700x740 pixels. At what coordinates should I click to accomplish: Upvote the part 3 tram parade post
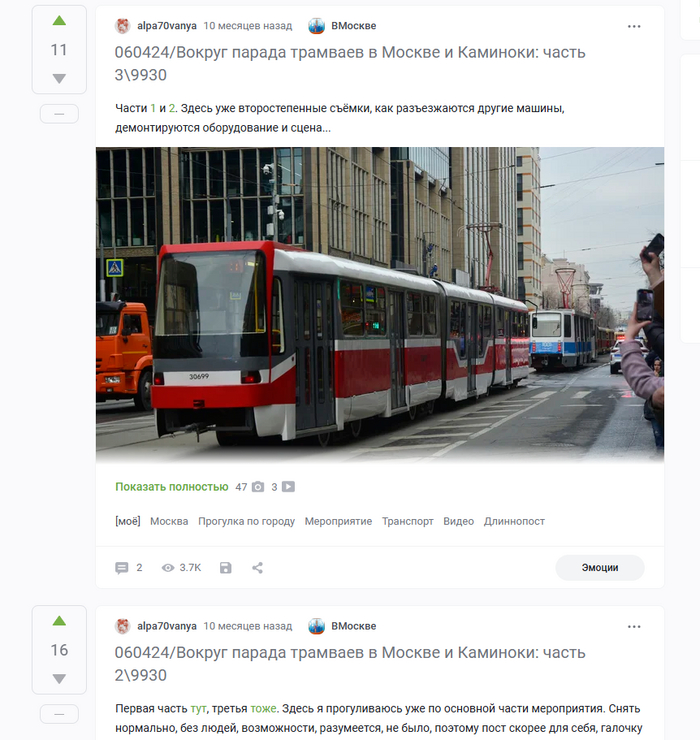click(x=59, y=20)
